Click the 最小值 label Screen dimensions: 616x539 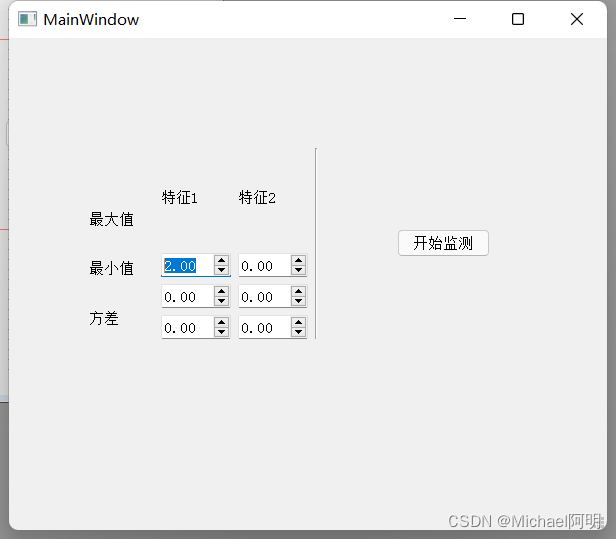tap(112, 268)
